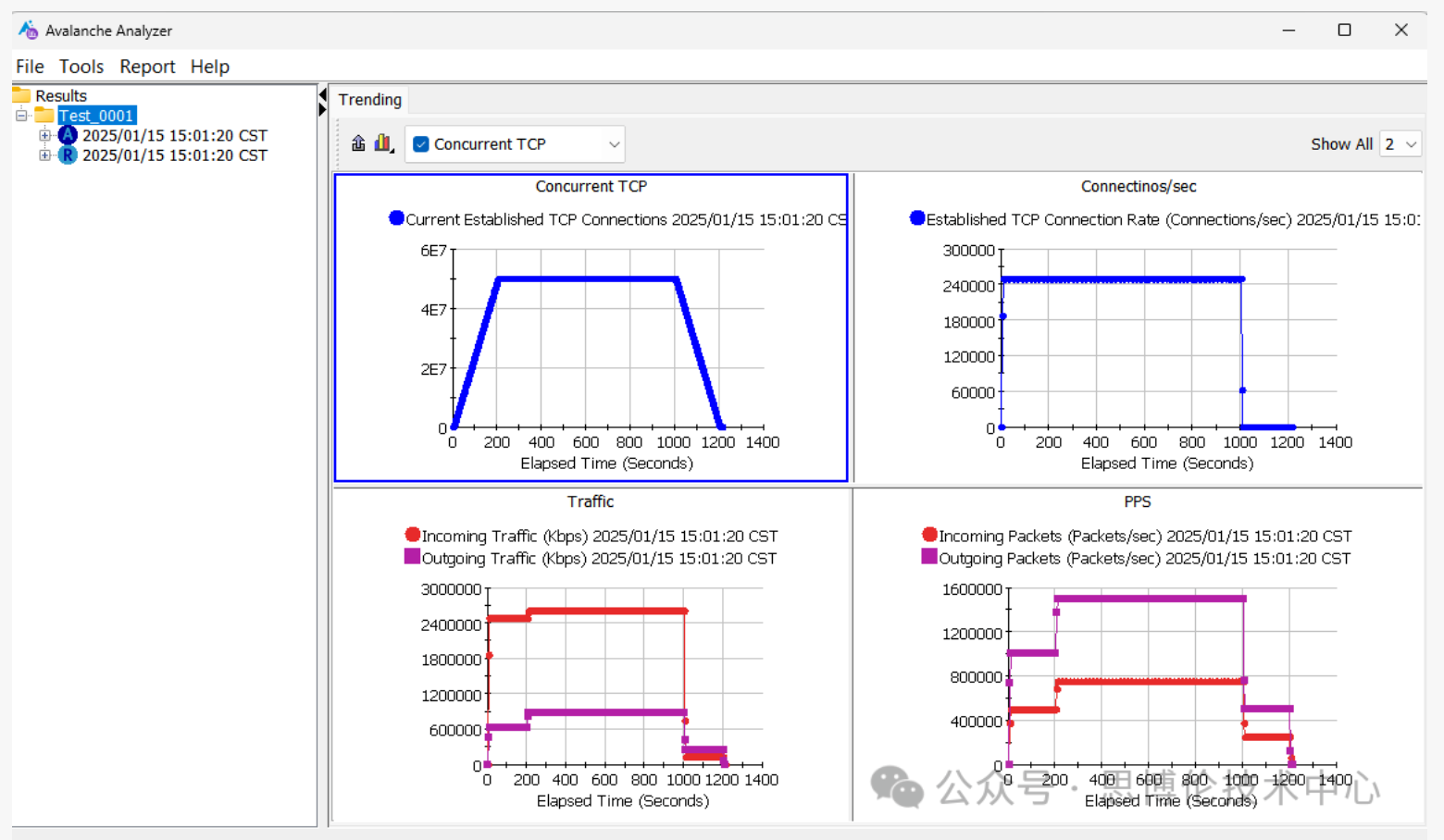
Task: Open the Concurrent TCP chart dropdown
Action: (x=613, y=144)
